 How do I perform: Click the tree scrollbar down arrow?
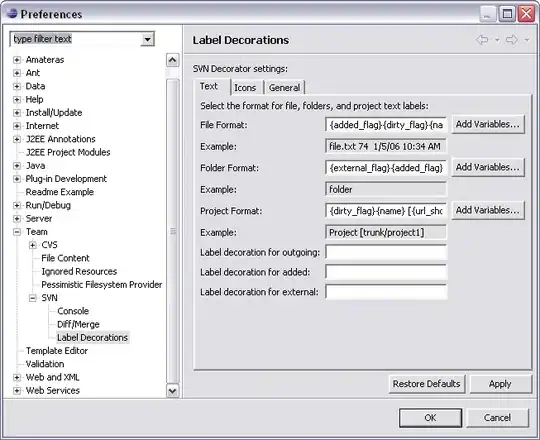click(172, 391)
